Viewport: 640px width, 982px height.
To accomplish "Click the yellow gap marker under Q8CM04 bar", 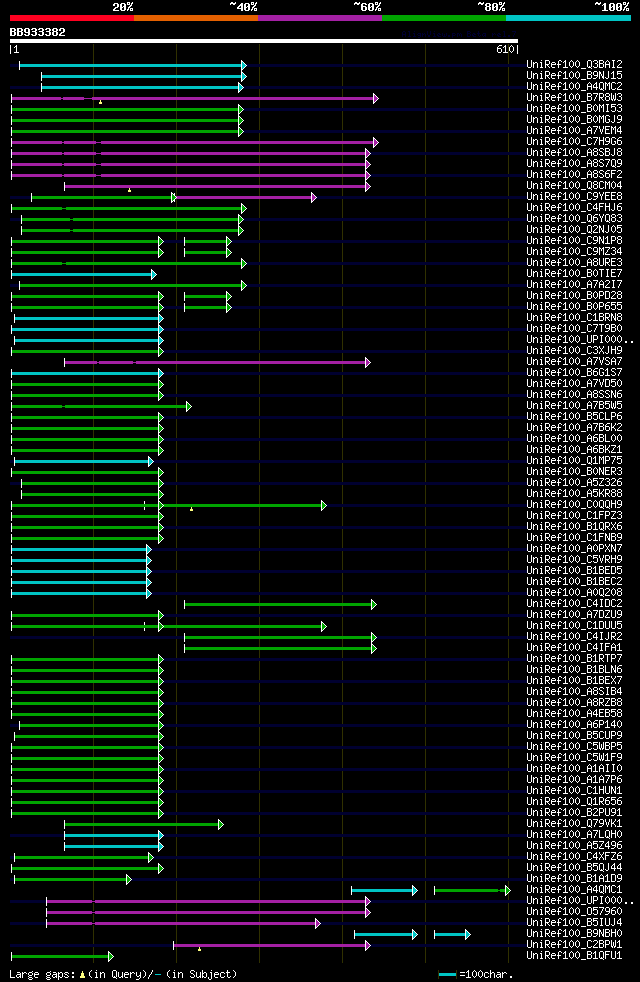I will click(x=130, y=190).
